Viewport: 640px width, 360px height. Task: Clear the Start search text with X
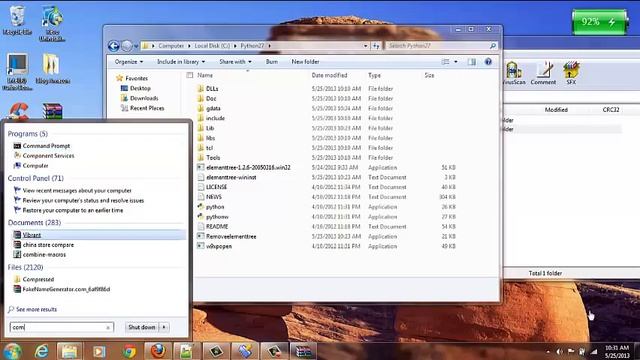108,327
